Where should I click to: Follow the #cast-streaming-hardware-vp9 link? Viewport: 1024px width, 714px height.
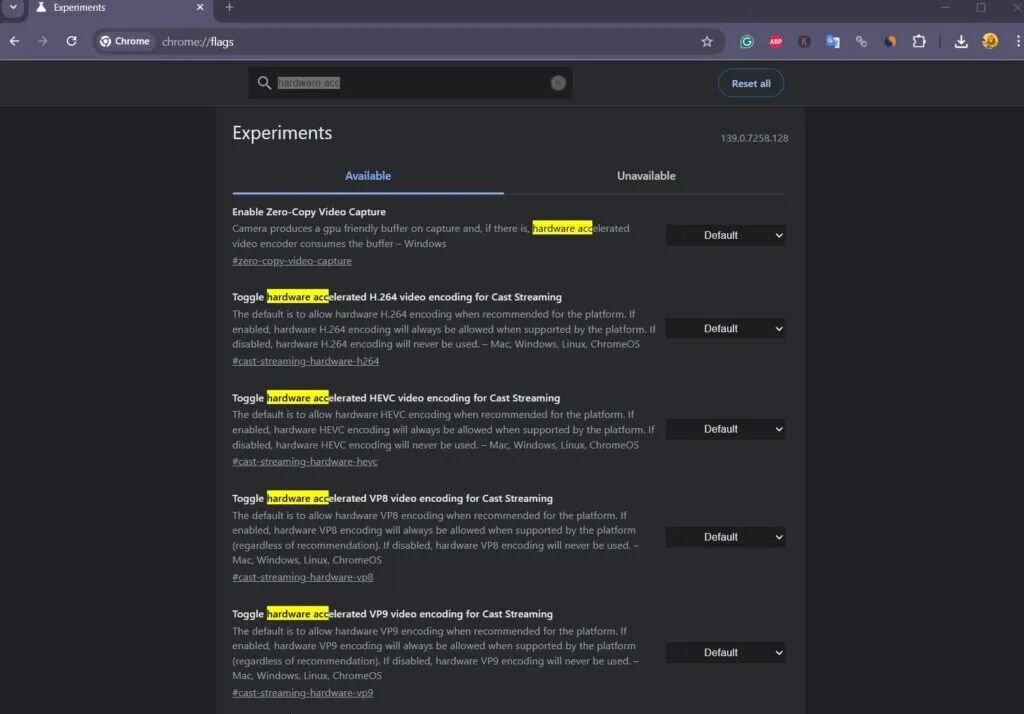[x=302, y=693]
